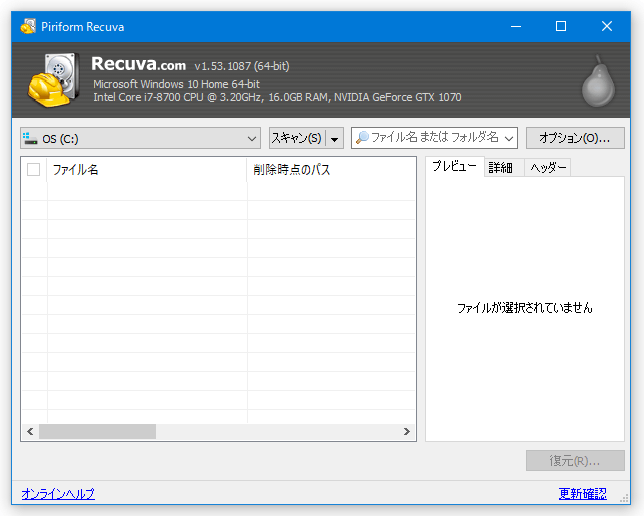Click the horizontal scrollbar thumb in file list
The image size is (644, 516).
(x=97, y=431)
